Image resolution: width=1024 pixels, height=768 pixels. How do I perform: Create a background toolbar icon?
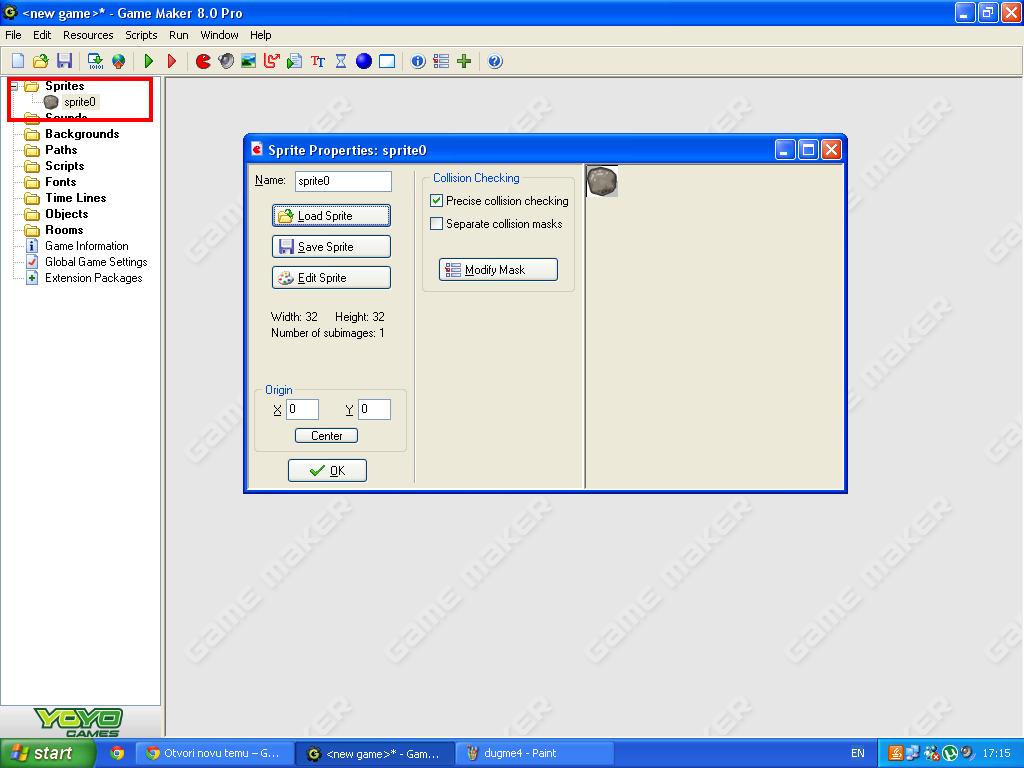248,61
